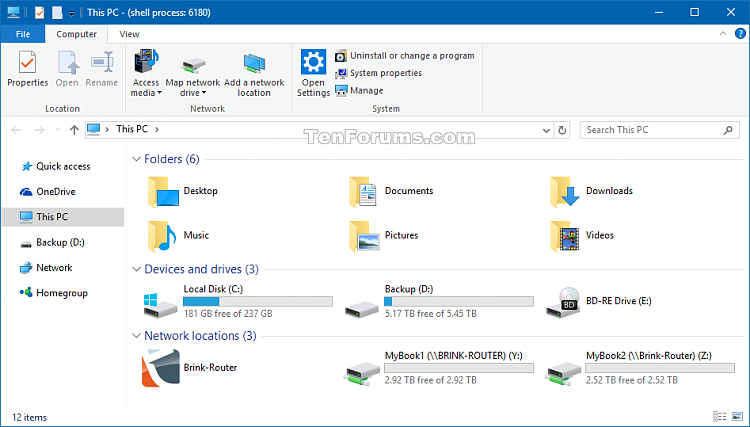Click the Manage button
Screen dimensions: 750x427
click(359, 90)
